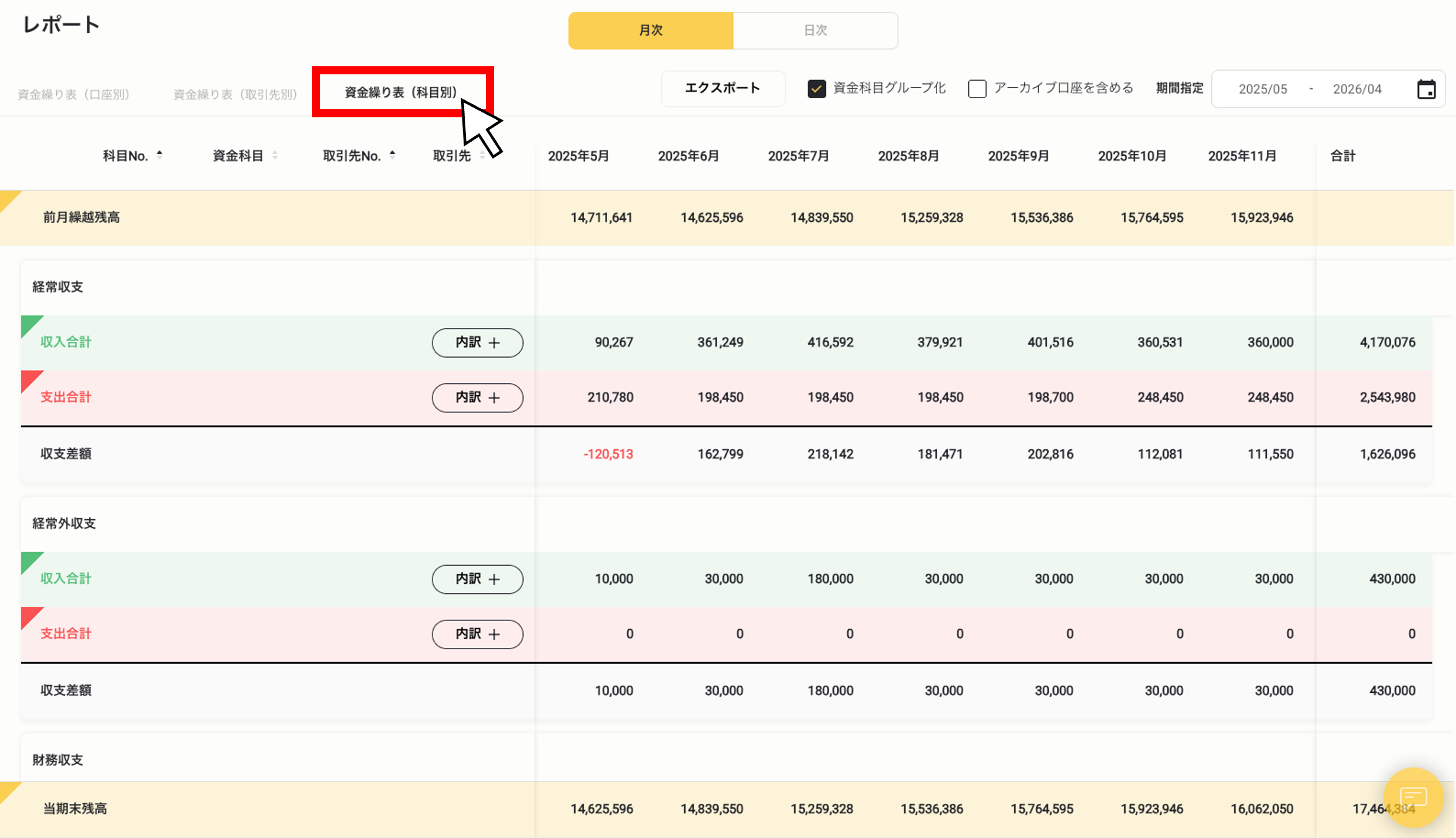Open the calendar picker icon
The height and width of the screenshot is (838, 1456).
(1426, 89)
